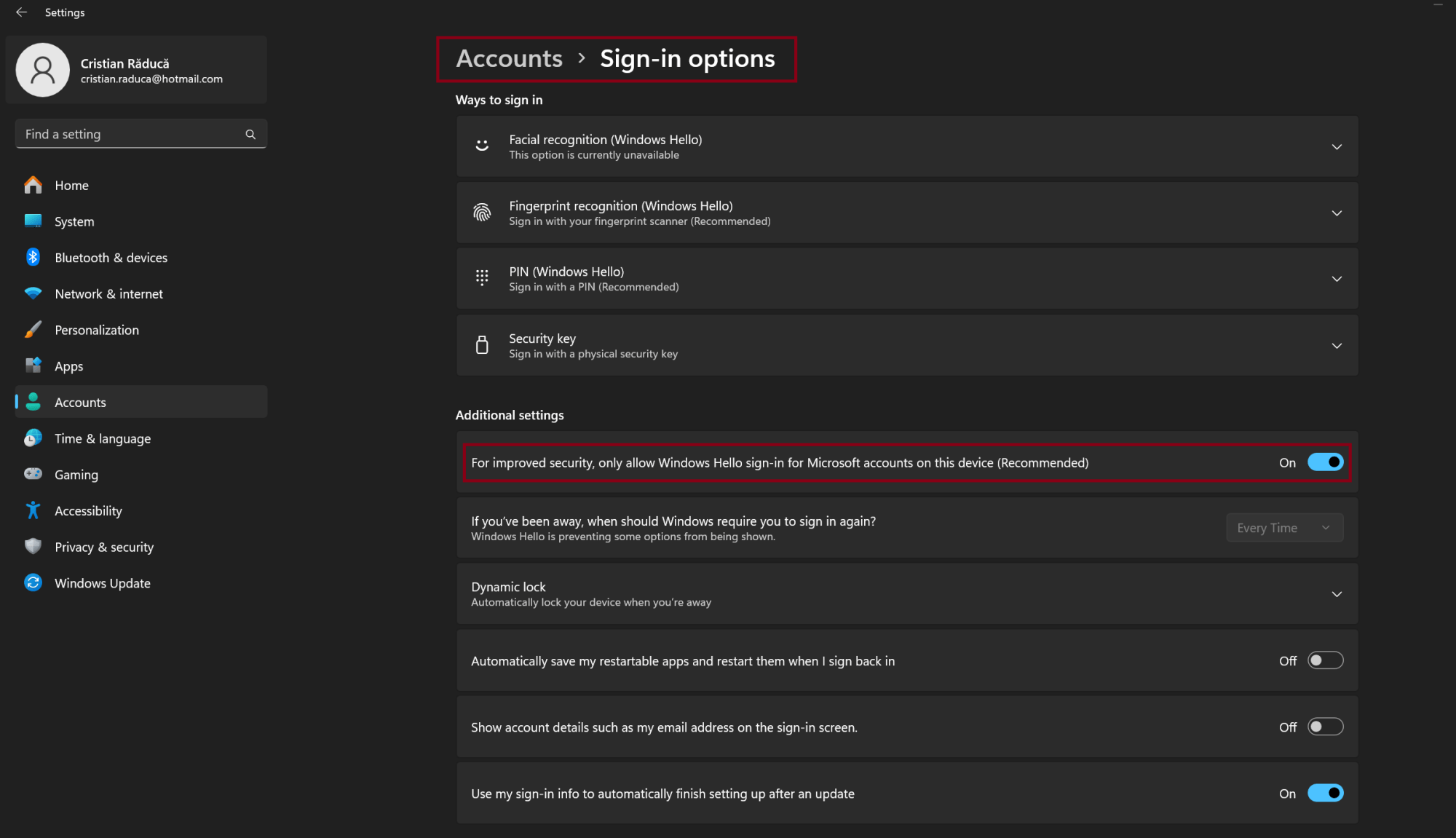Image resolution: width=1456 pixels, height=838 pixels.
Task: Turn on show account details toggle
Action: tap(1325, 727)
